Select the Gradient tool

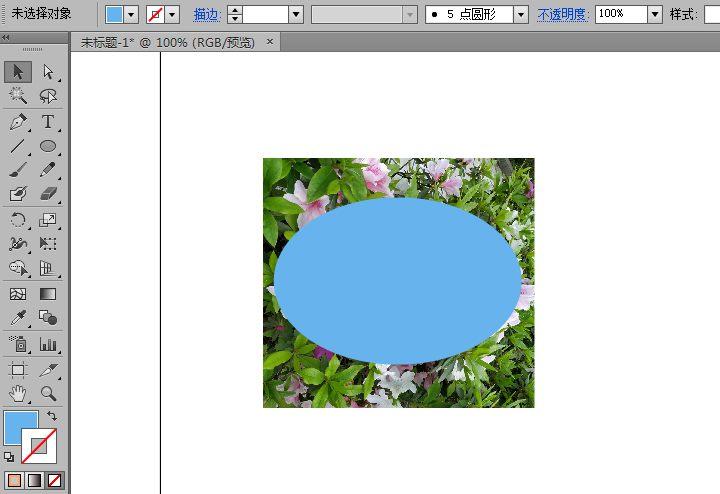click(x=48, y=294)
